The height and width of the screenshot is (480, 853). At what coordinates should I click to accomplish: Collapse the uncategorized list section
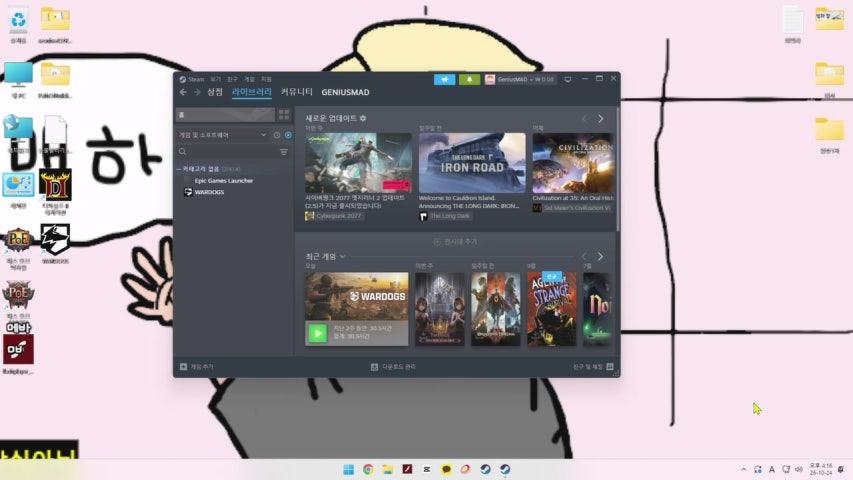tap(180, 169)
